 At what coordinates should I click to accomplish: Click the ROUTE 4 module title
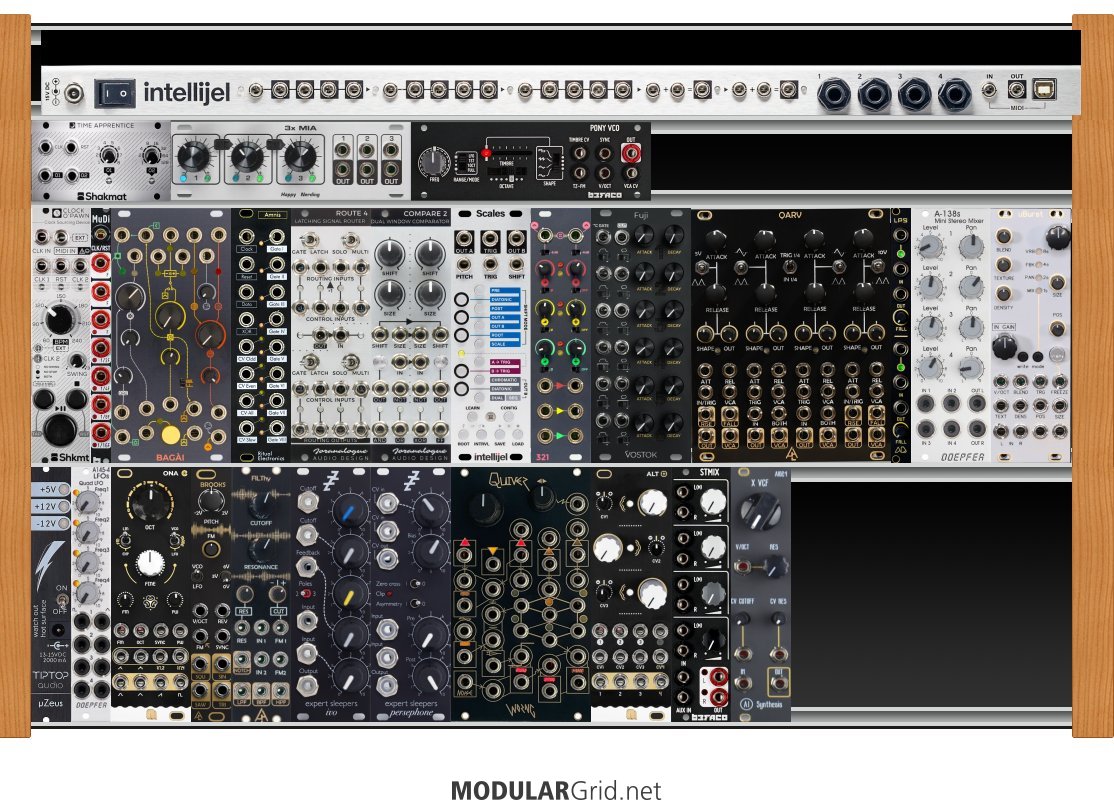[351, 213]
